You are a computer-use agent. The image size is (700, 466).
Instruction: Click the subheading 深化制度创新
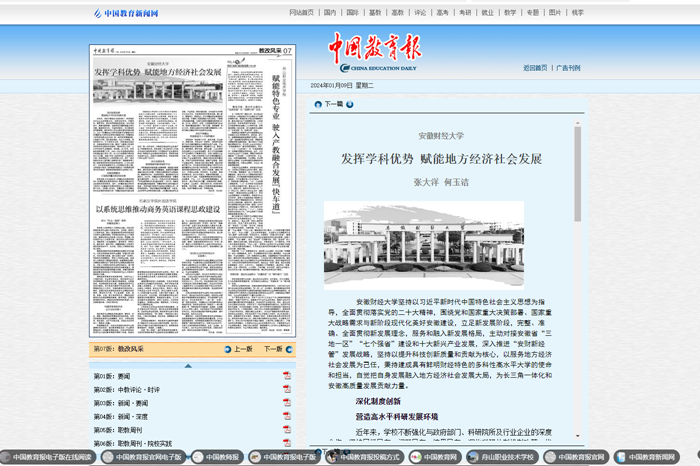[x=378, y=401]
